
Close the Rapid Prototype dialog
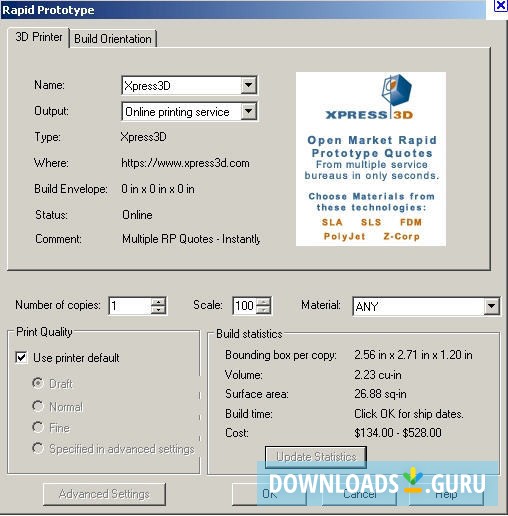click(x=500, y=6)
